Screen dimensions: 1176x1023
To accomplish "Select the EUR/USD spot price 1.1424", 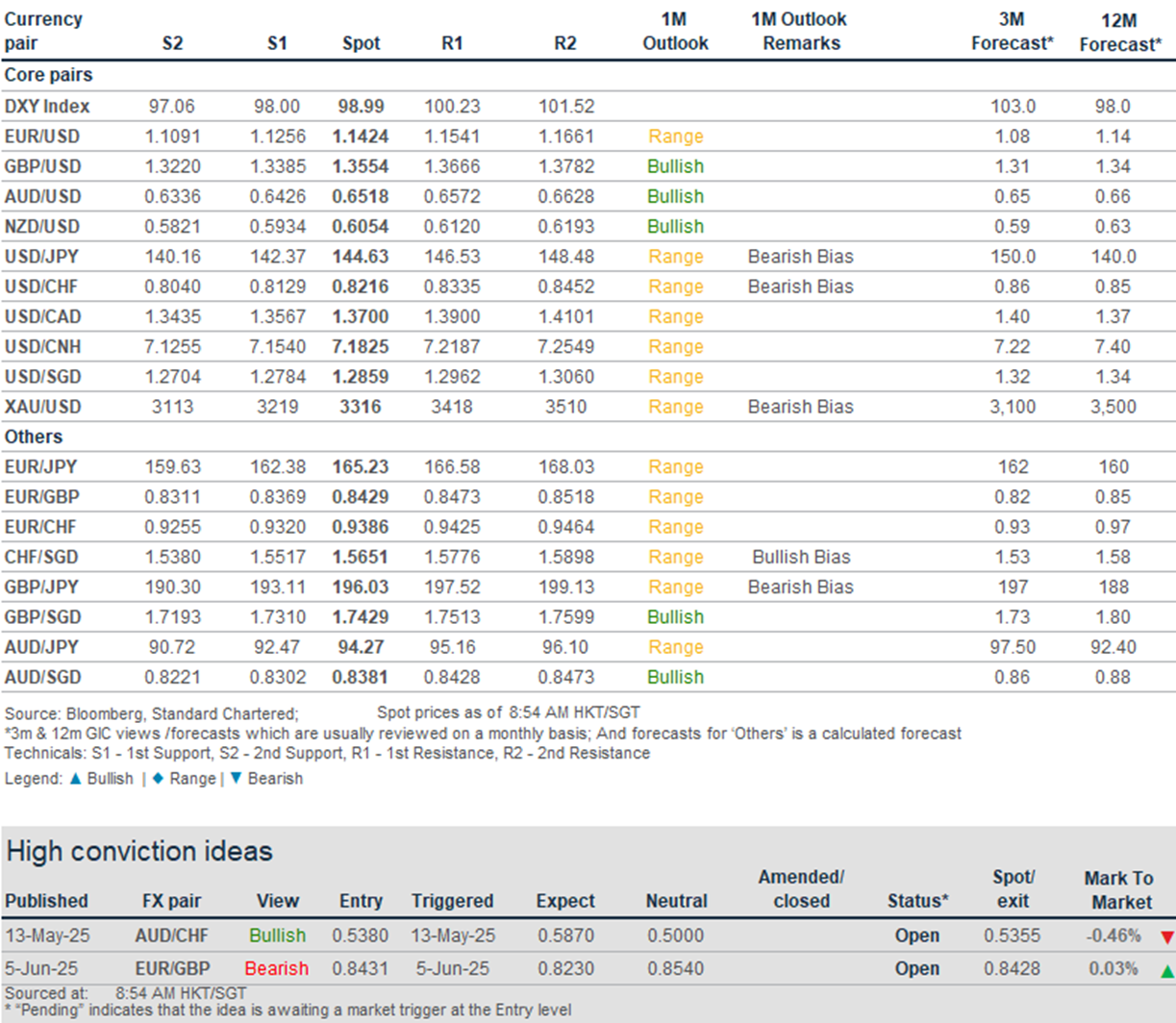I will click(x=361, y=137).
